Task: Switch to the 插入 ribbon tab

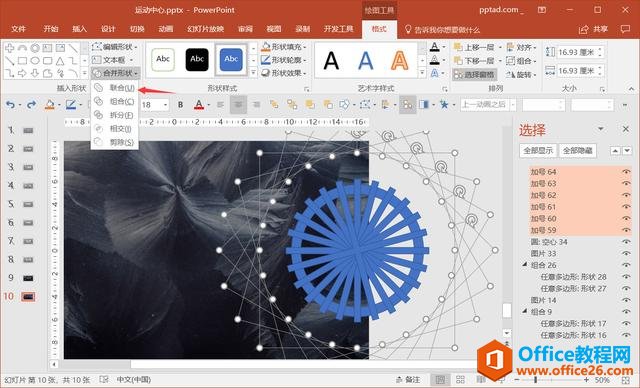Action: pyautogui.click(x=79, y=29)
